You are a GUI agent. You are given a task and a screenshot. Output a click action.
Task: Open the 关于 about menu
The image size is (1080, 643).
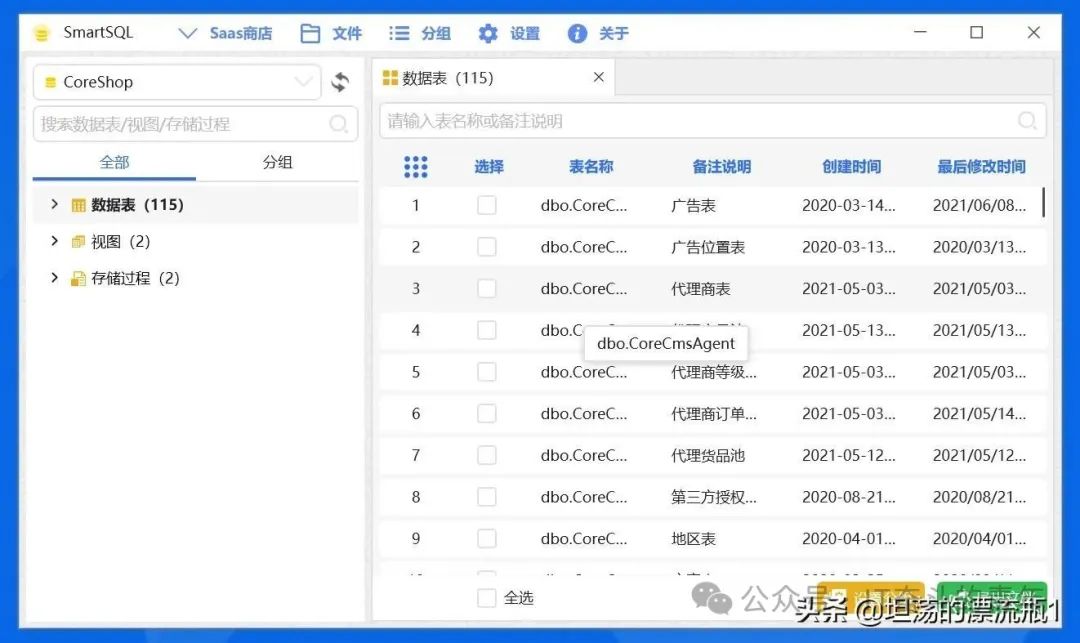613,33
